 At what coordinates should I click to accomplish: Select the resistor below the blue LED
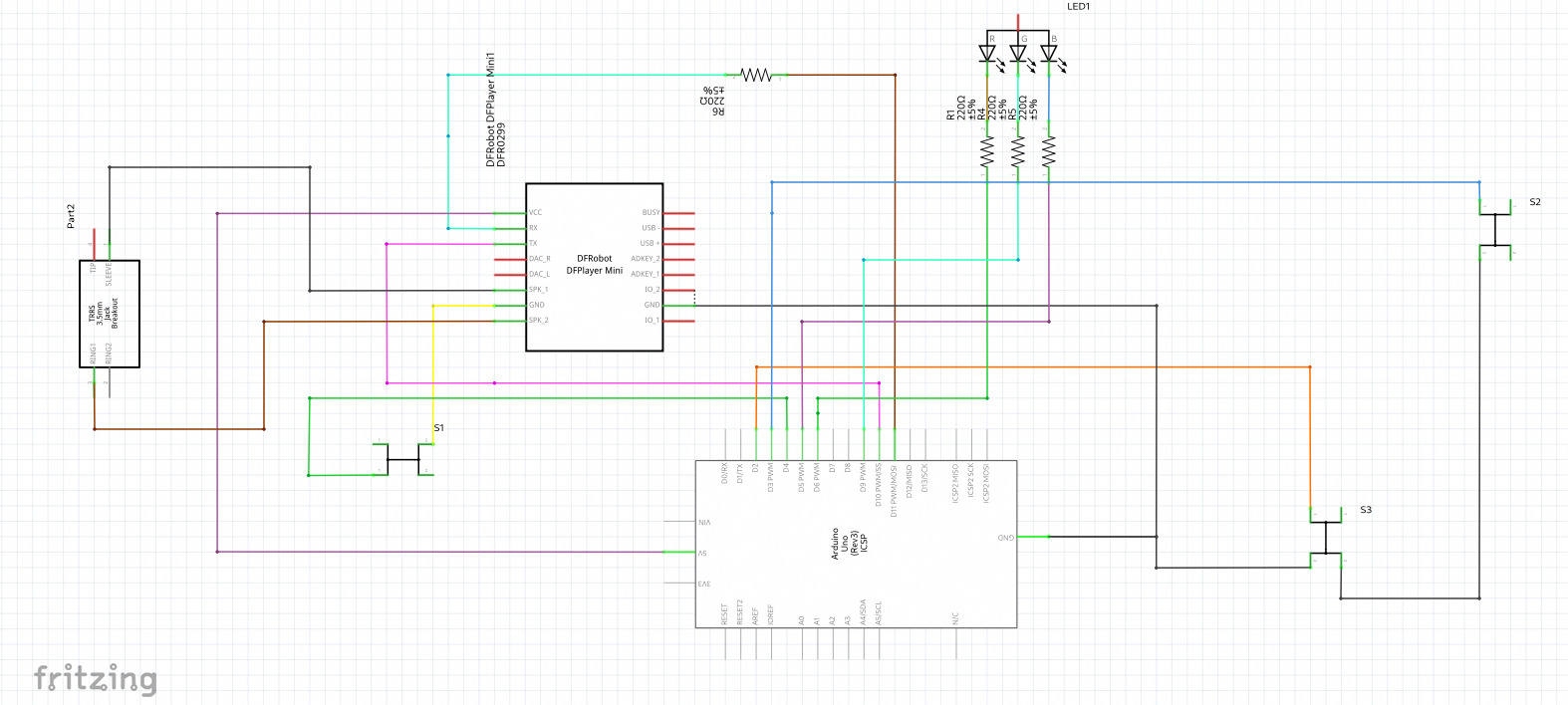[1049, 151]
